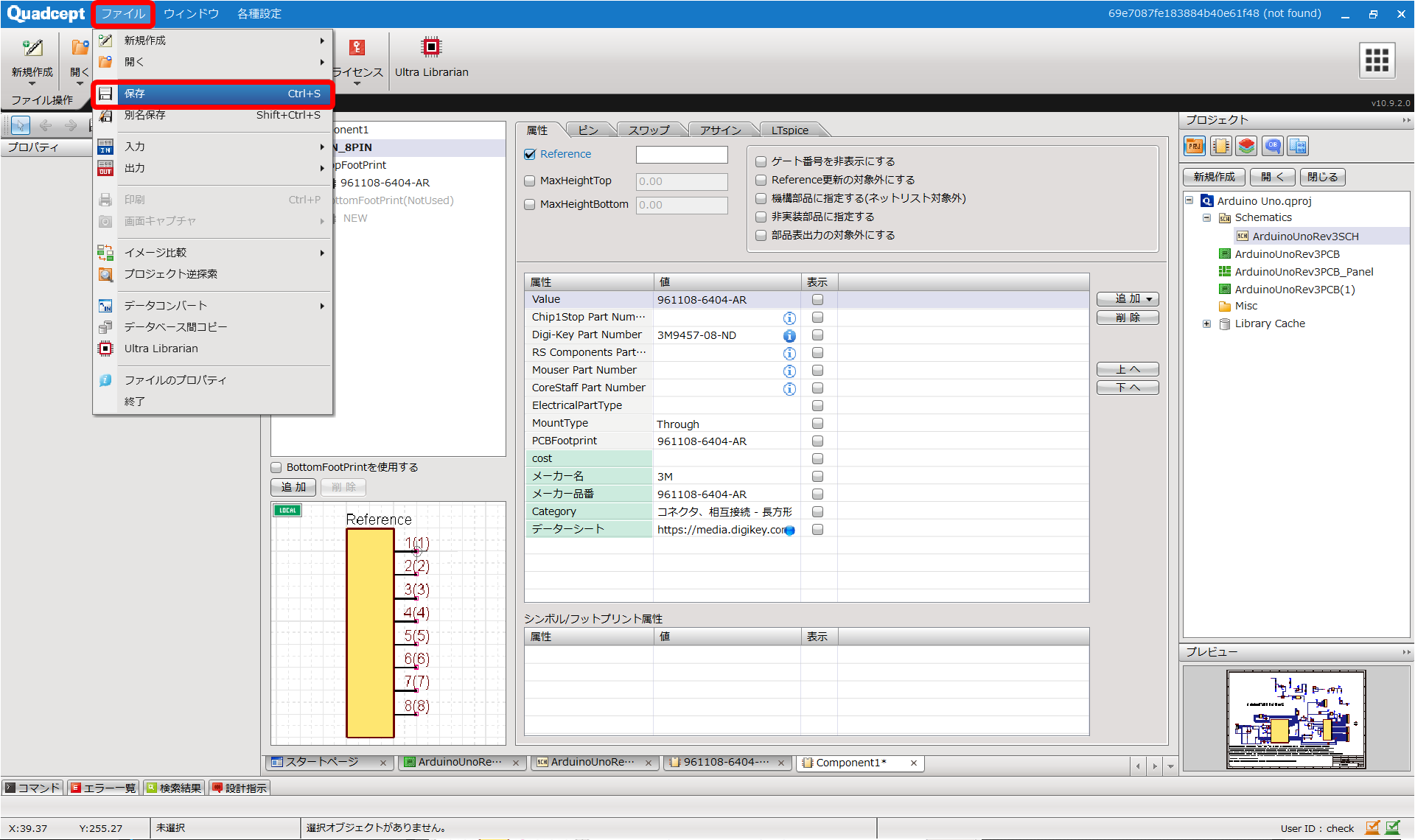The width and height of the screenshot is (1415, 840).
Task: Click the stacked layers icon in project panel
Action: 1246,146
